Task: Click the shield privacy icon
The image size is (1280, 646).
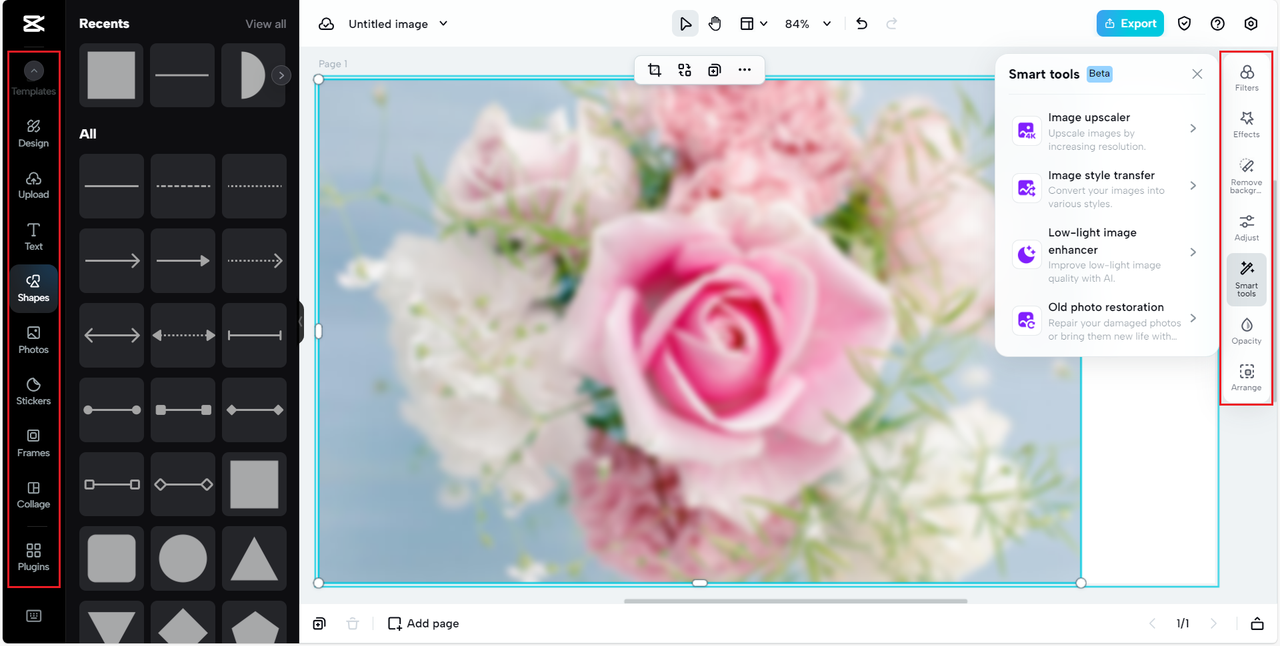Action: click(x=1184, y=24)
